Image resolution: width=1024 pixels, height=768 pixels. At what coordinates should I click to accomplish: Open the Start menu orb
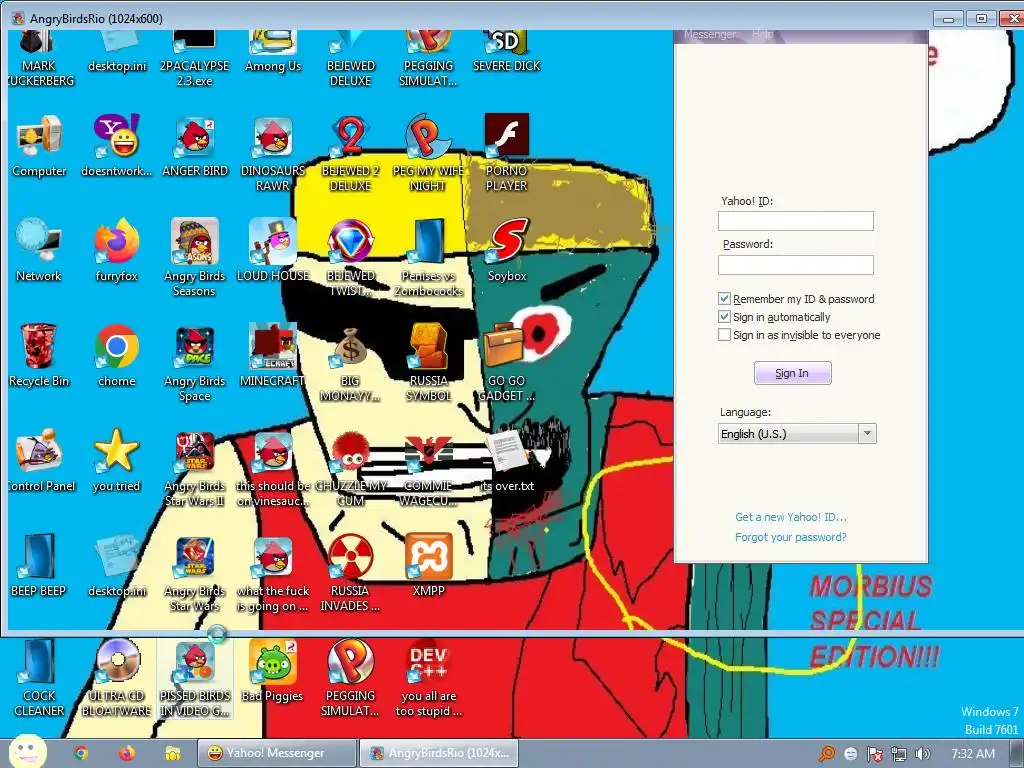point(27,751)
